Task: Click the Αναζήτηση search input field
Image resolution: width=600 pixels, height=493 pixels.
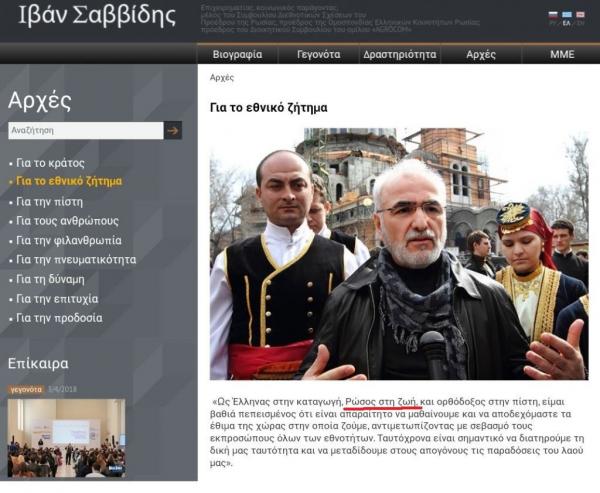Action: pos(85,130)
